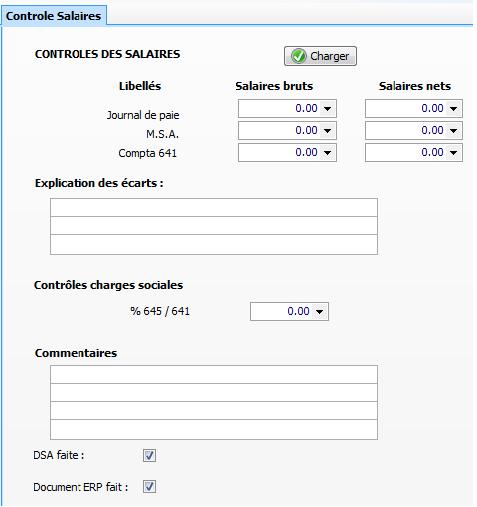Toggle the Documen: ERP fait checkbox
This screenshot has width=477, height=507.
[149, 487]
